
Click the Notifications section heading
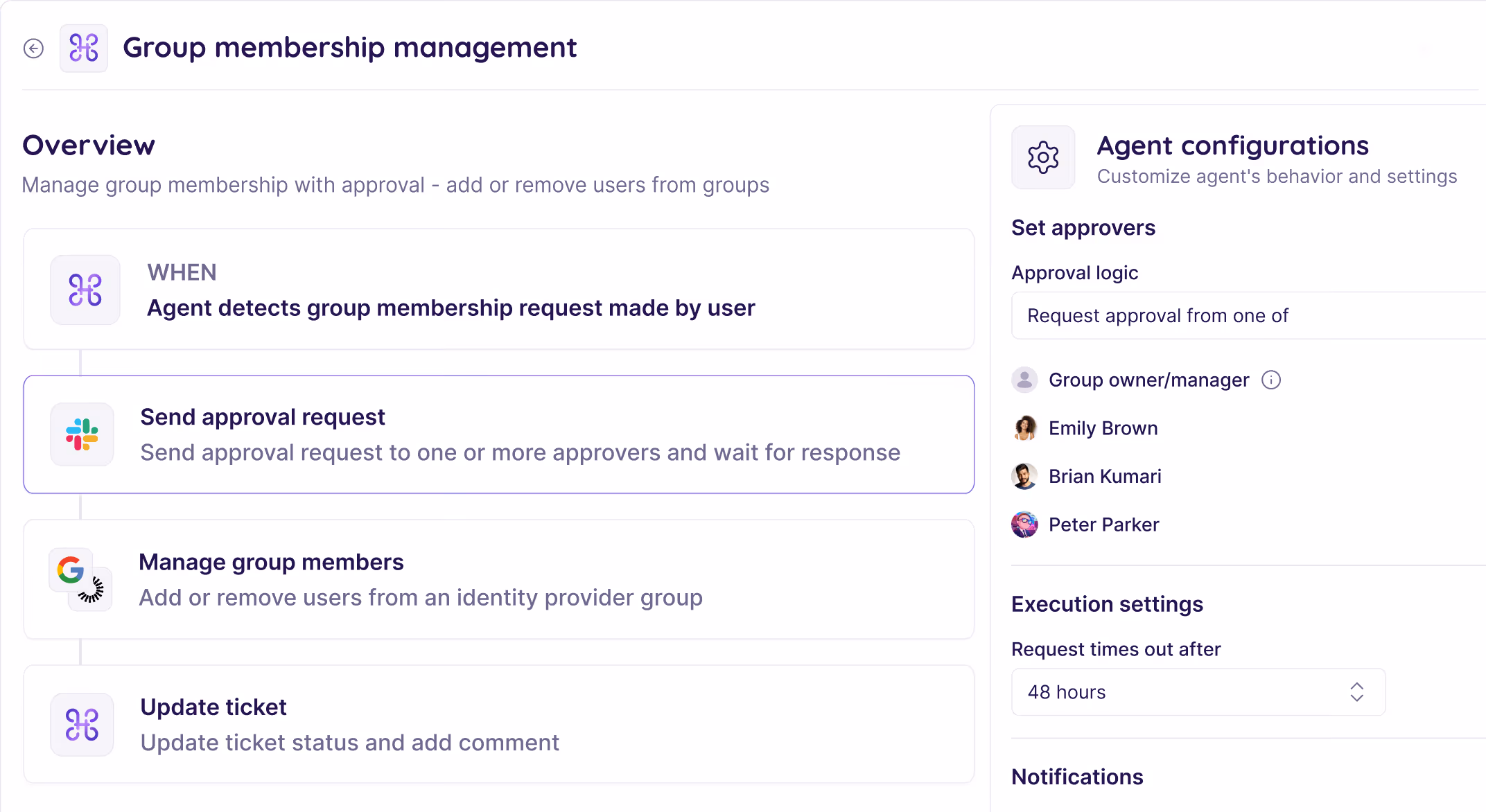click(1077, 777)
